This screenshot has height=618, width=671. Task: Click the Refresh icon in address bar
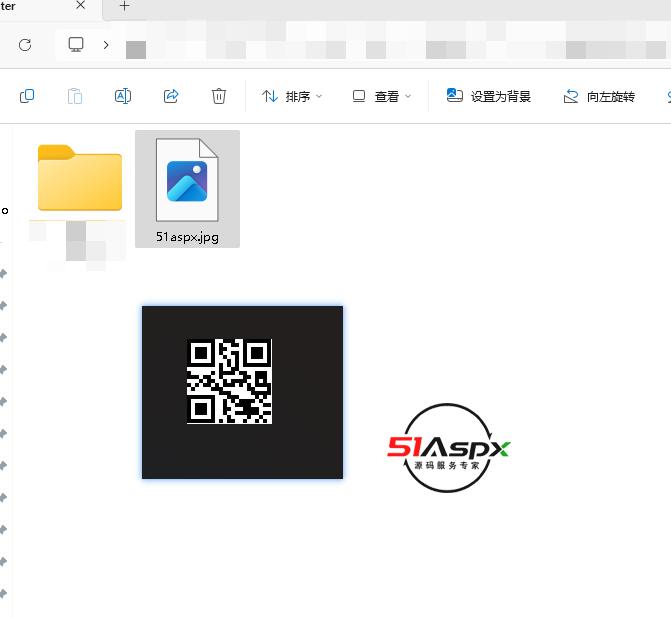[25, 45]
